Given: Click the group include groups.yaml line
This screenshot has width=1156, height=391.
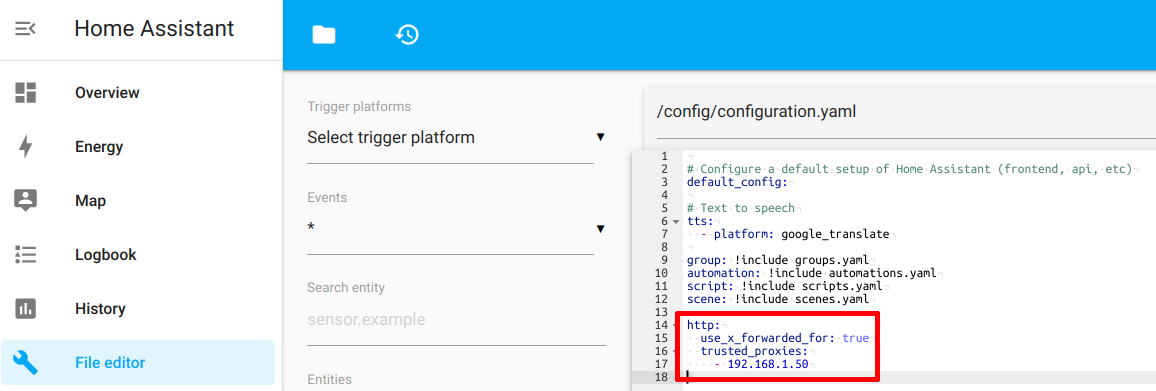Looking at the screenshot, I should 777,260.
